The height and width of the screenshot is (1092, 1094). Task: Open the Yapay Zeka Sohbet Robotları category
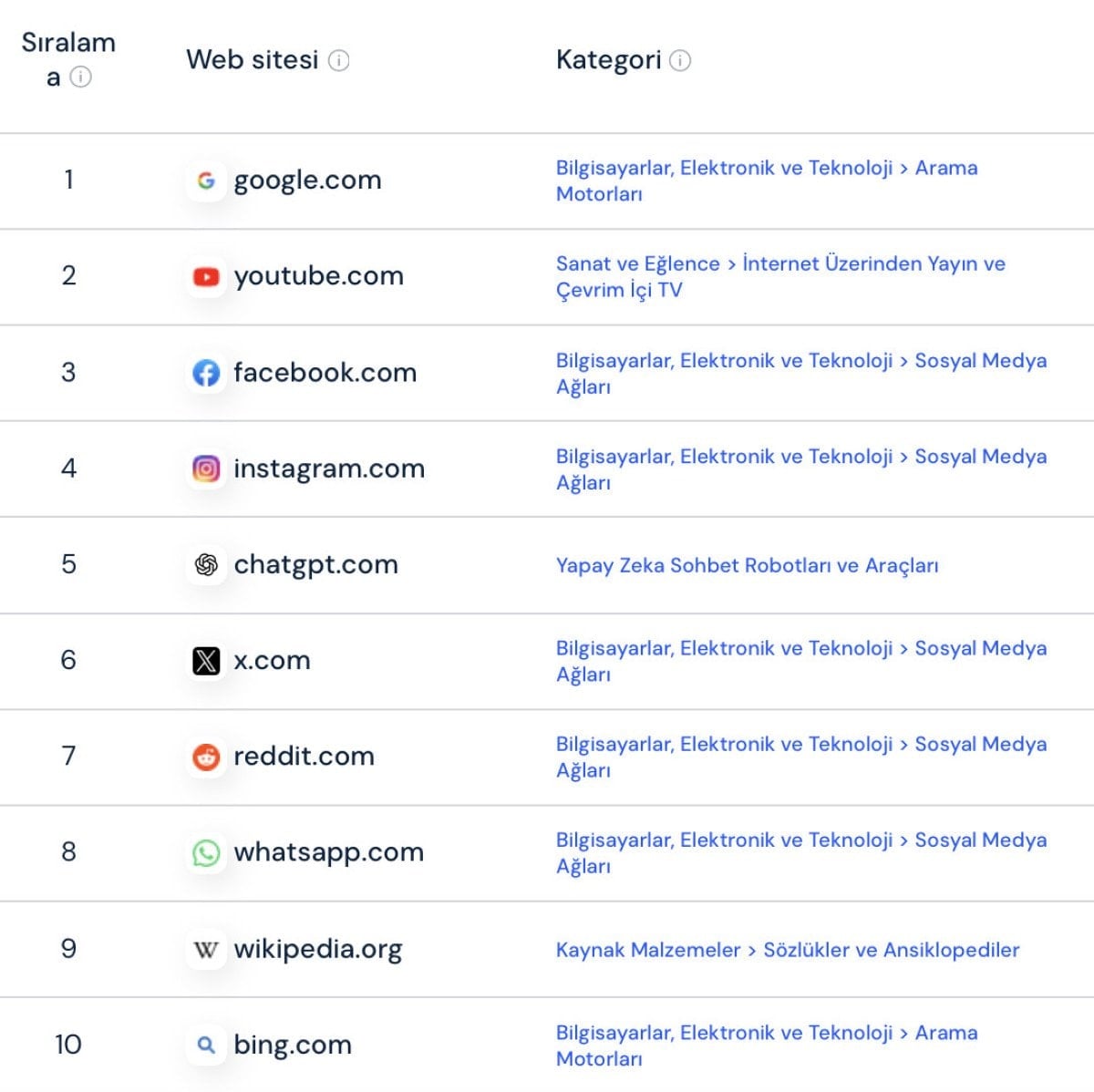point(748,565)
